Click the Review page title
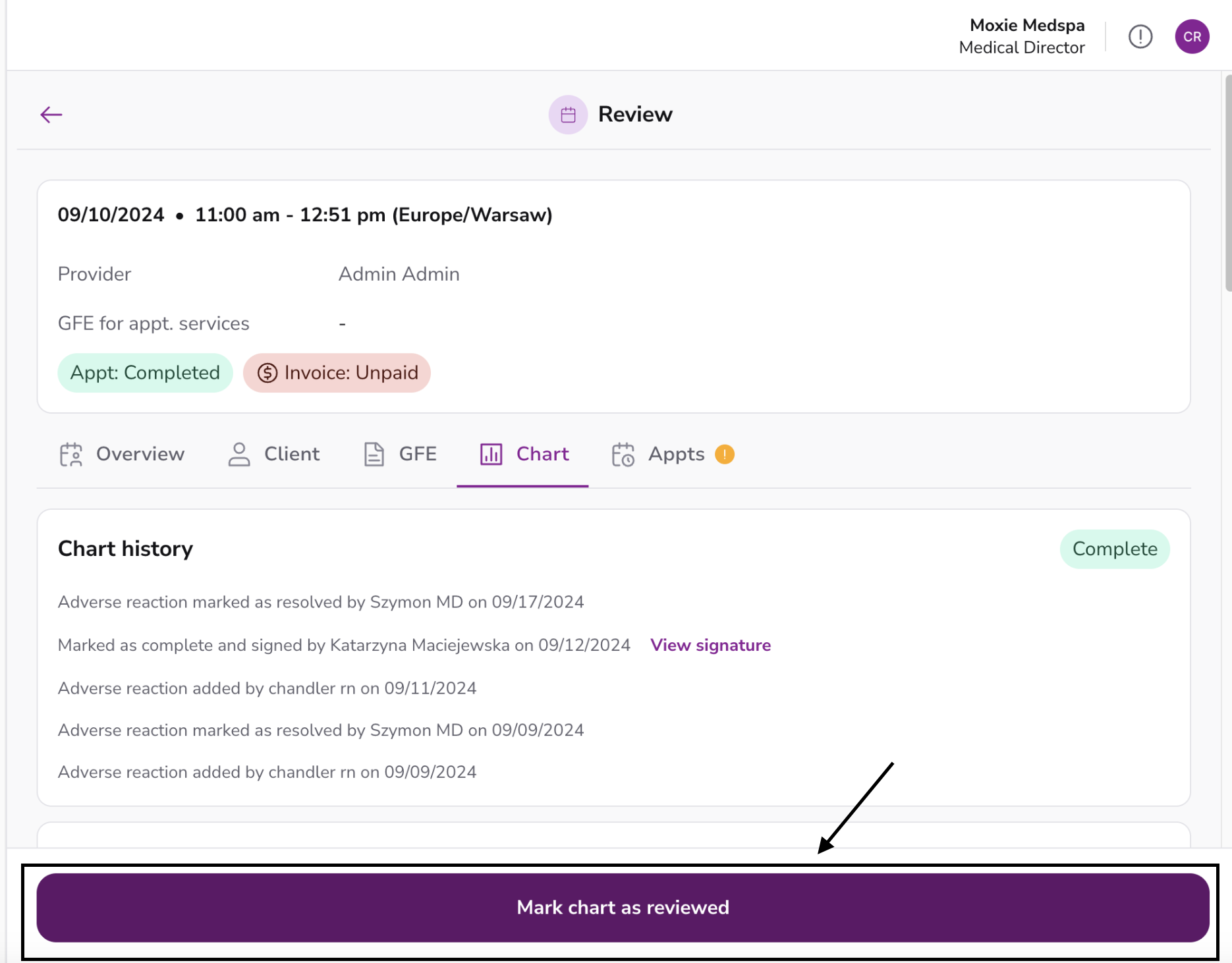Screen dimensions: 1232x963 tap(635, 115)
